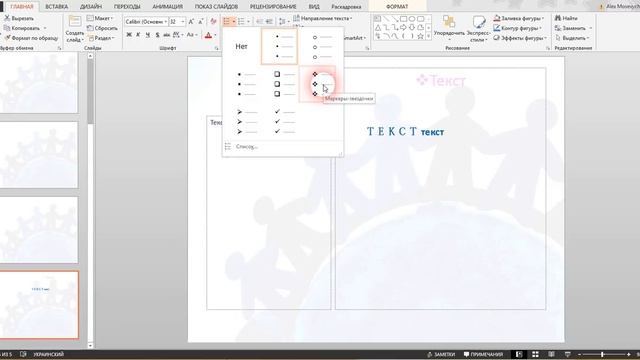Open Shape Outline (Контур фигуры) dropdown
This screenshot has width=640, height=360.
pyautogui.click(x=518, y=28)
